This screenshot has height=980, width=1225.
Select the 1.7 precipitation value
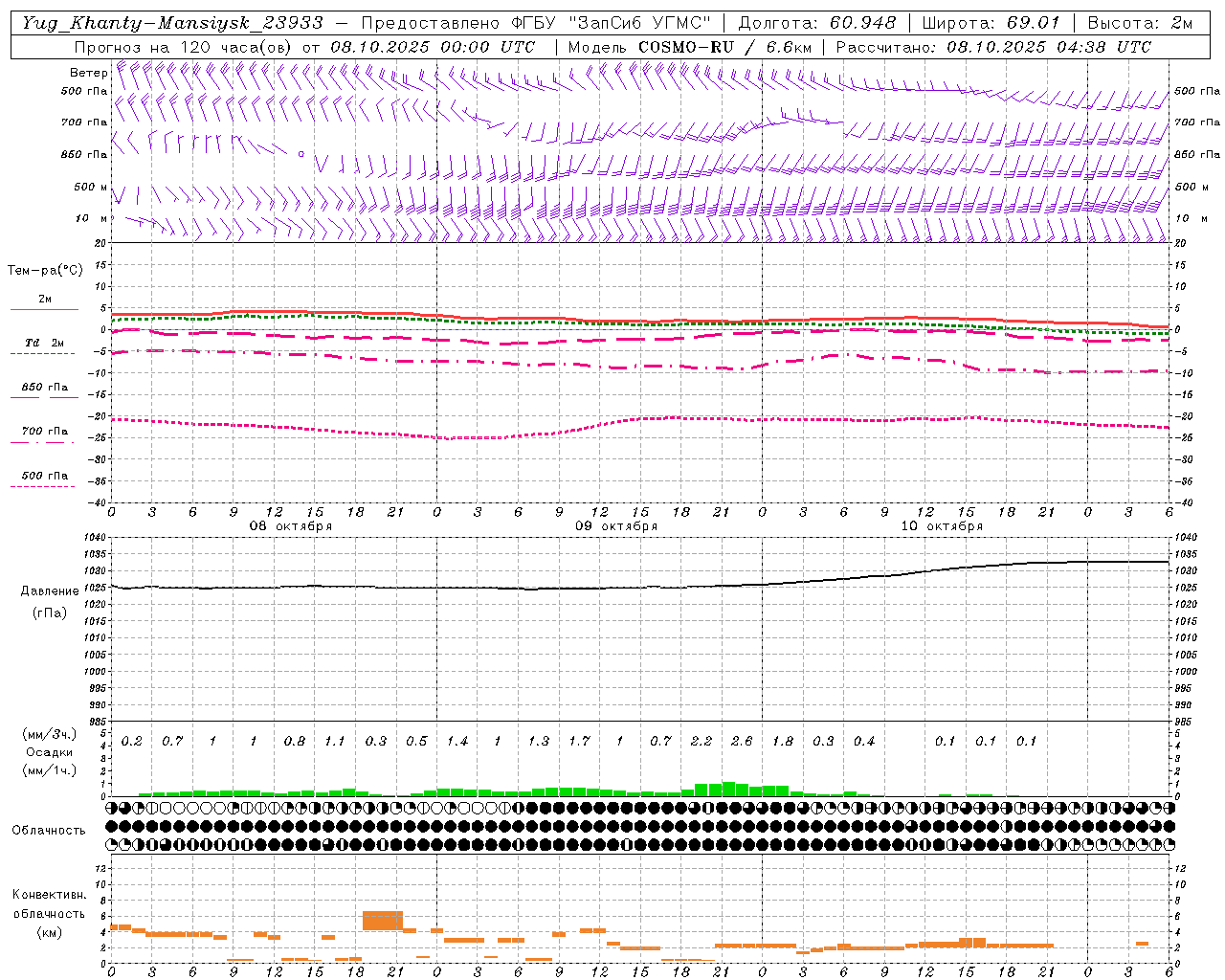coord(579,742)
